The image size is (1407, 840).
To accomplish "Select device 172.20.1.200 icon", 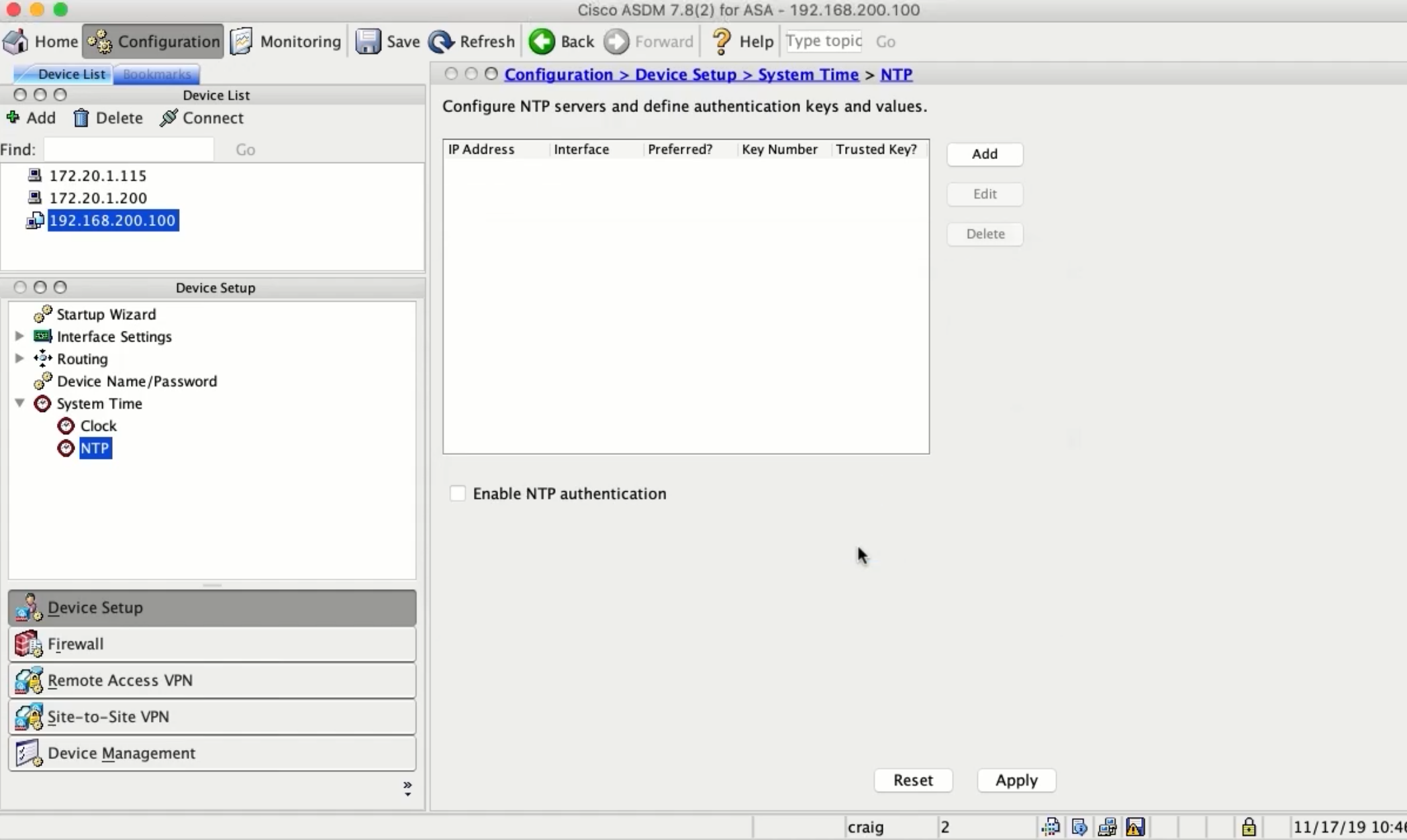I will 35,197.
